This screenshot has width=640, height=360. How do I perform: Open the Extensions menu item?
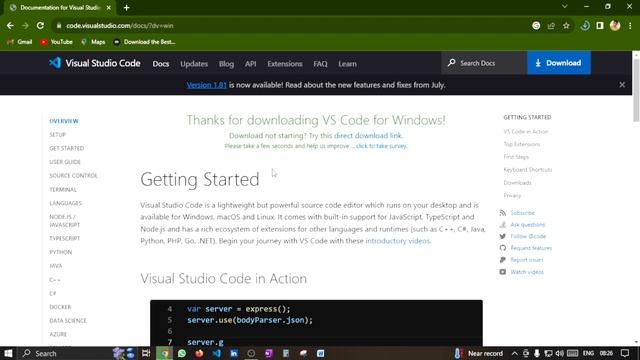285,64
